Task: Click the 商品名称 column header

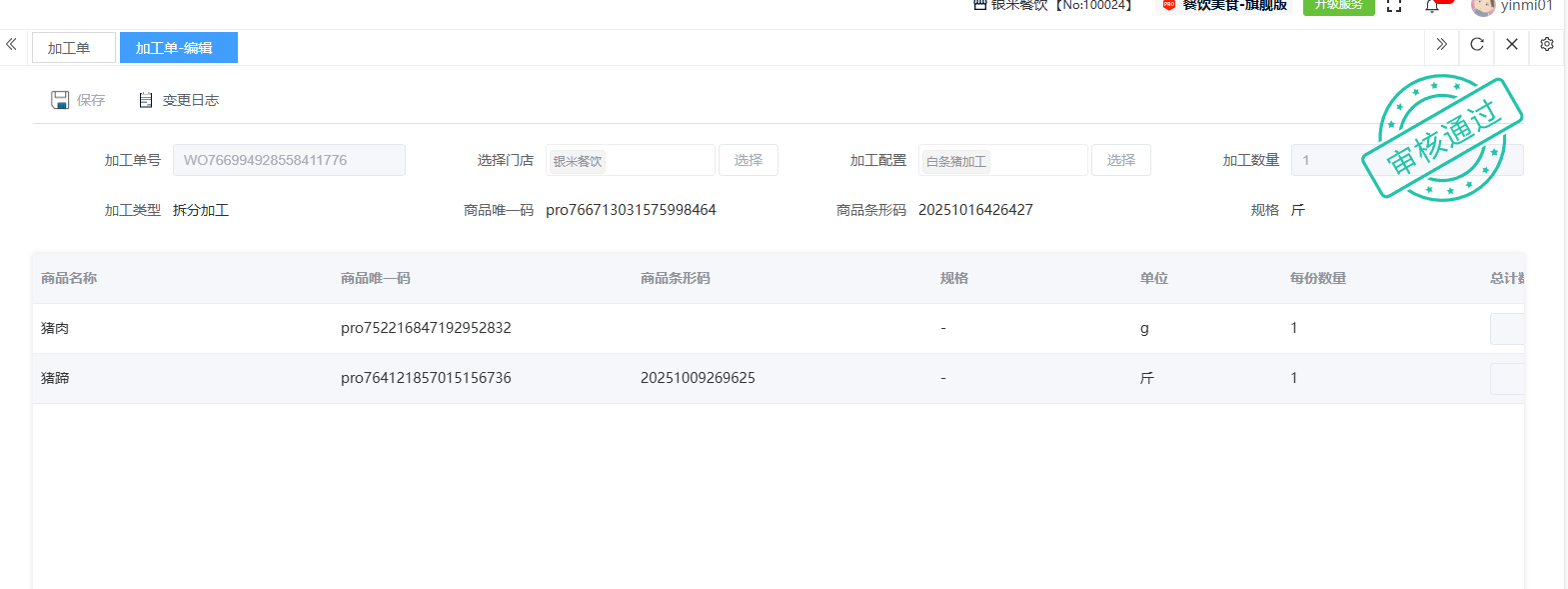Action: [69, 278]
